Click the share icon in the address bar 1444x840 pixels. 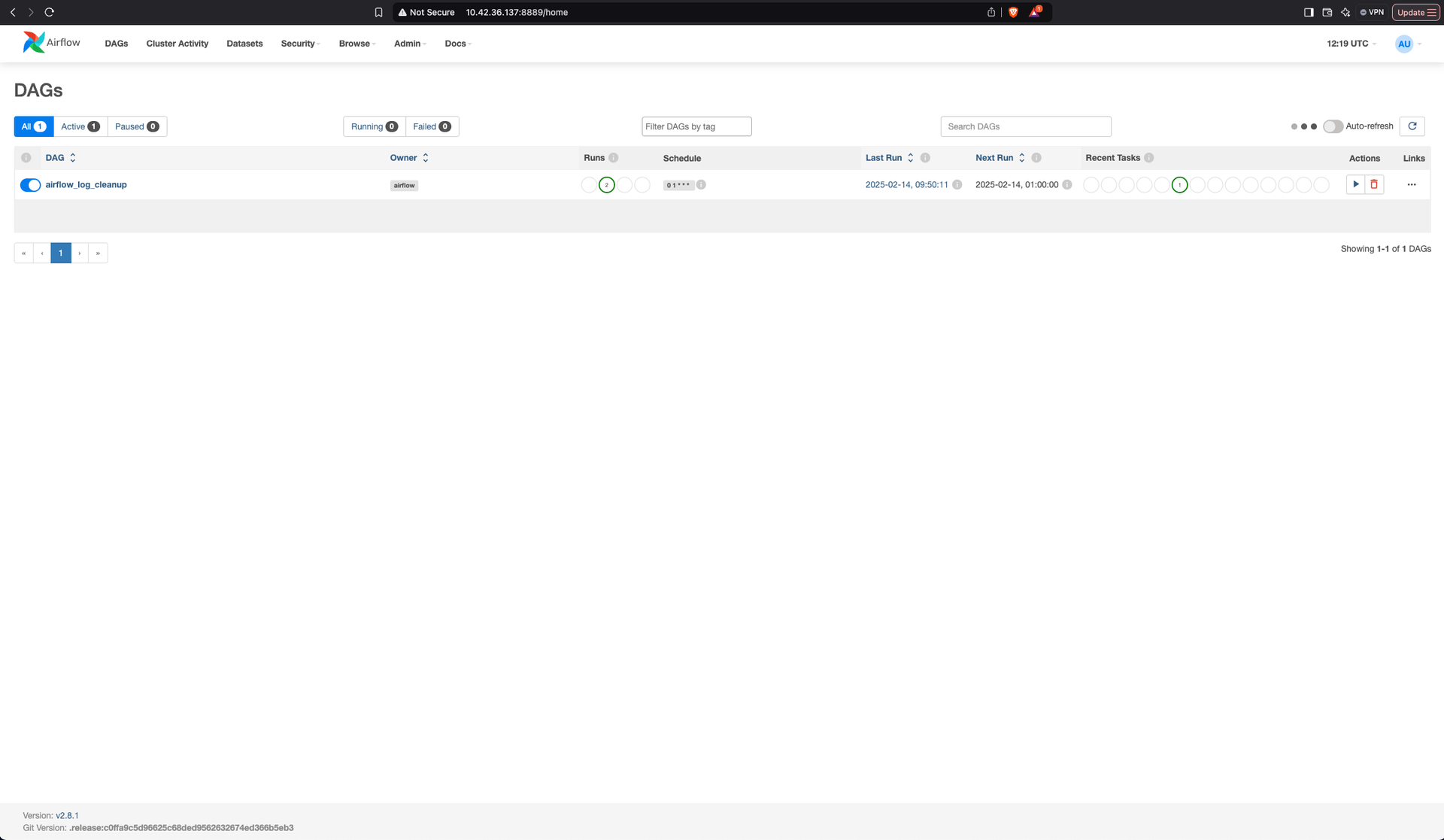991,12
